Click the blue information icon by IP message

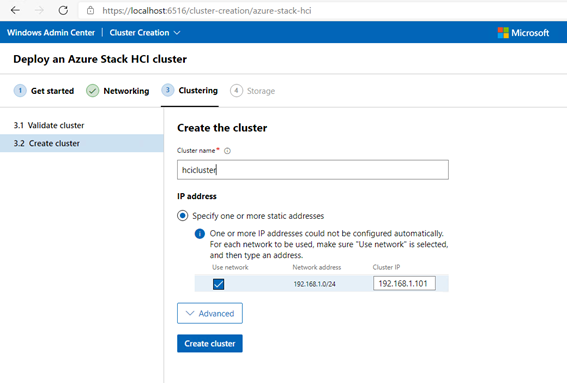(200, 234)
